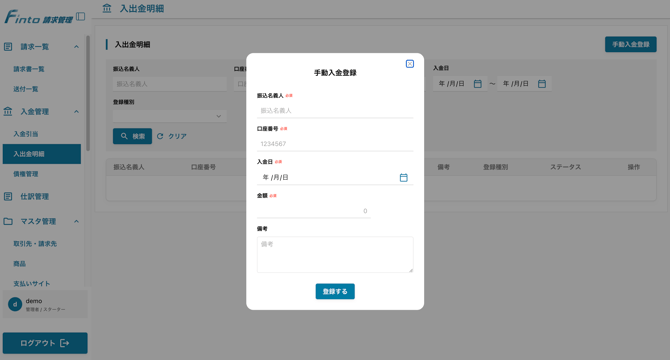Screen dimensions: 670x360
Task: Open 債権管理 in sidebar
Action: coord(26,174)
